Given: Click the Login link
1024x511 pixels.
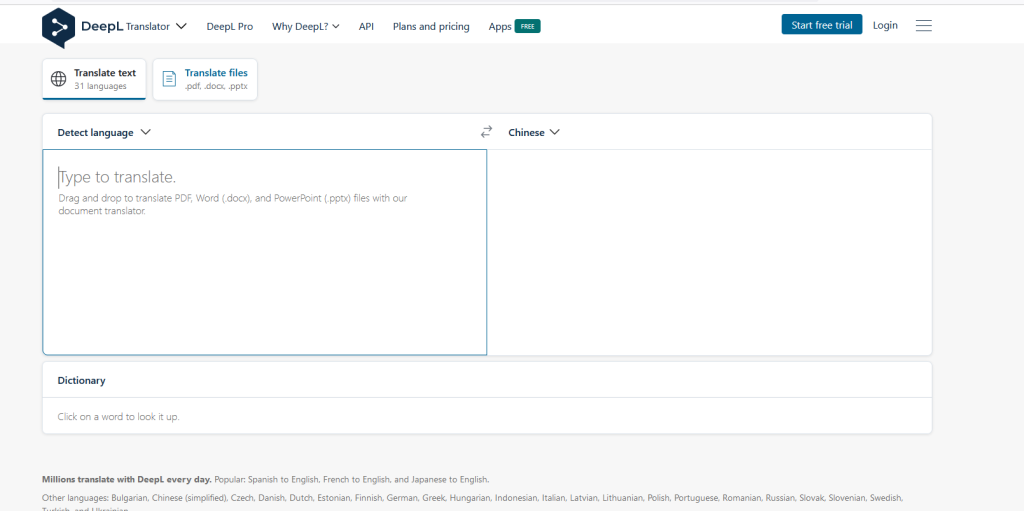Looking at the screenshot, I should coord(885,25).
